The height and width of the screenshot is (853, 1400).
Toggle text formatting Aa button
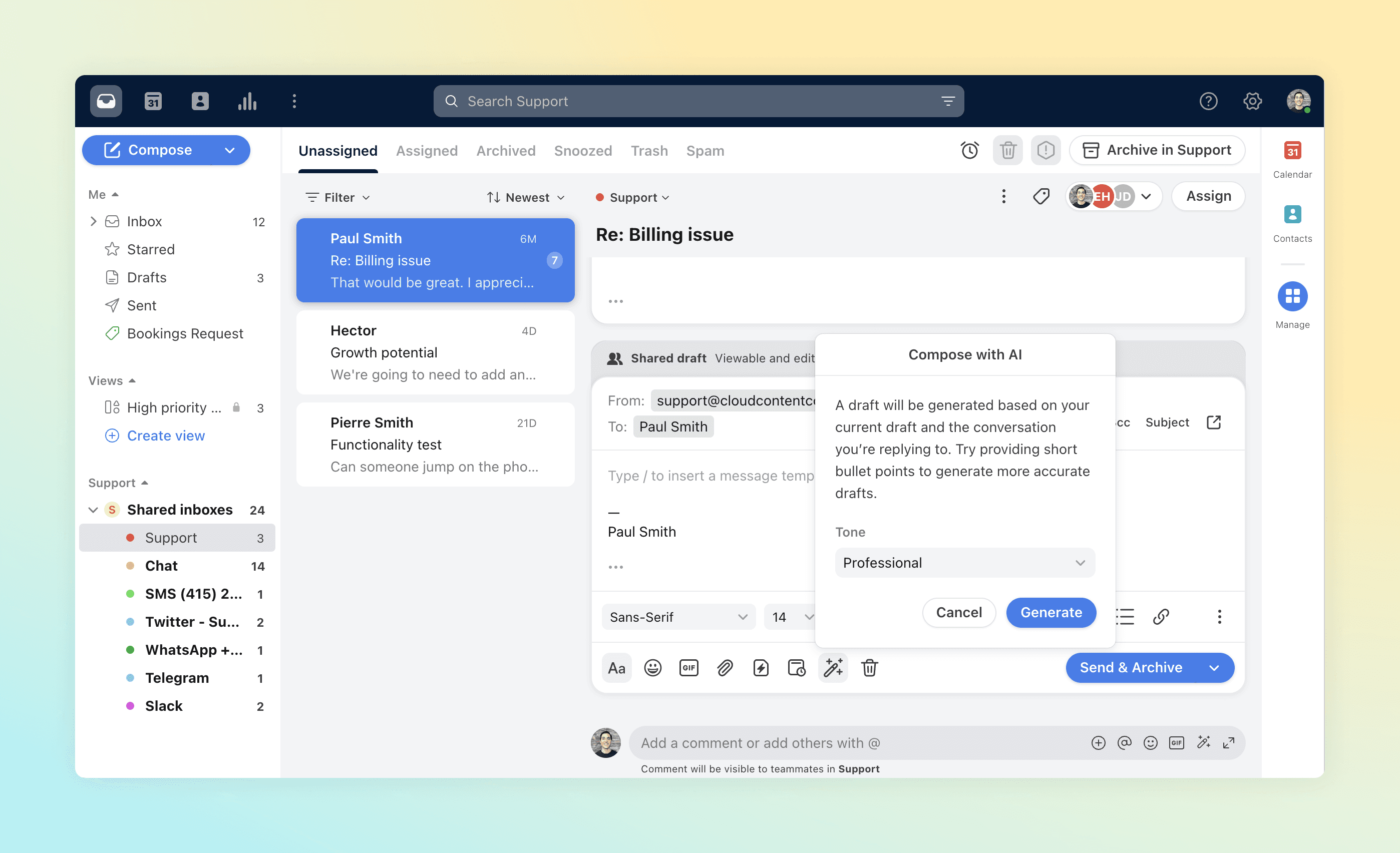616,668
